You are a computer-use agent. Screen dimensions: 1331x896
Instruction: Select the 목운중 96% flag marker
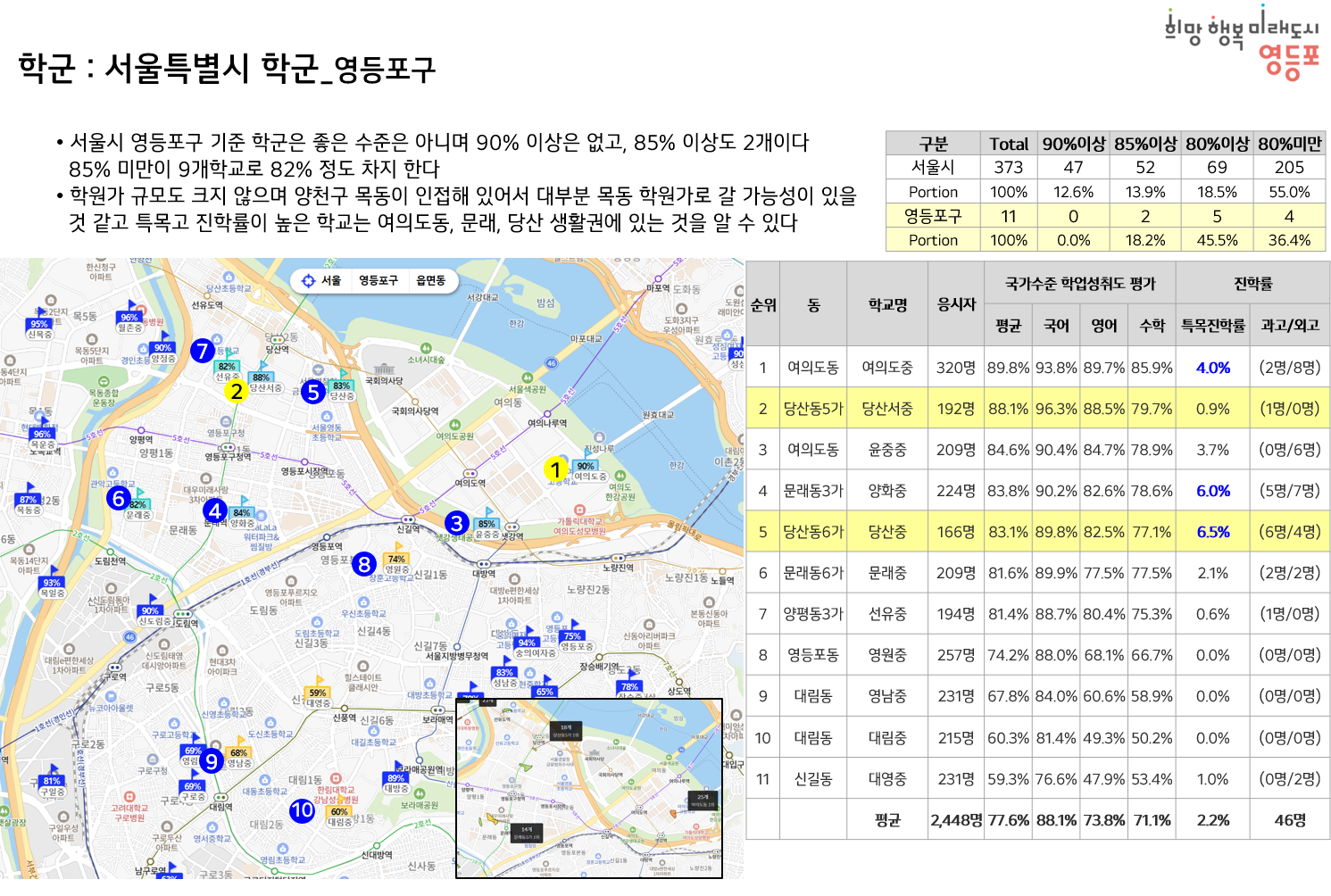click(40, 436)
